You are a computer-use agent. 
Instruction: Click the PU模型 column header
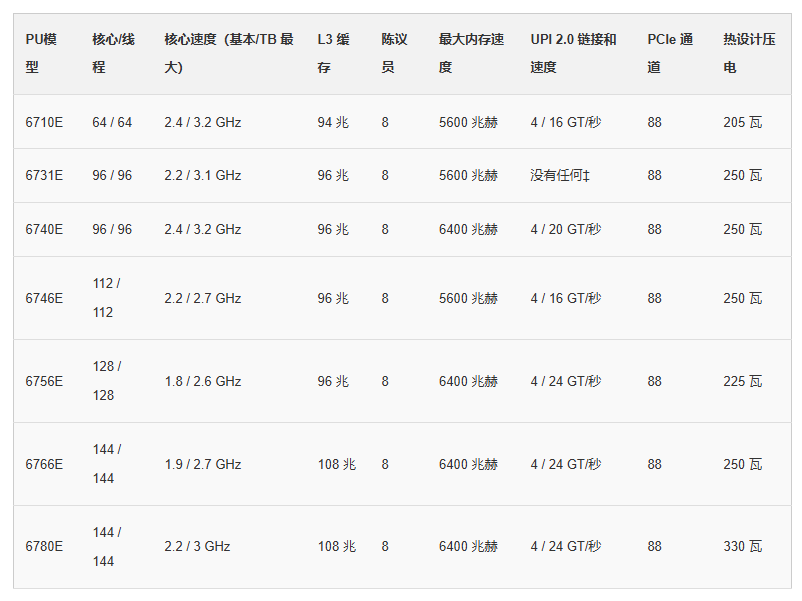click(x=41, y=53)
